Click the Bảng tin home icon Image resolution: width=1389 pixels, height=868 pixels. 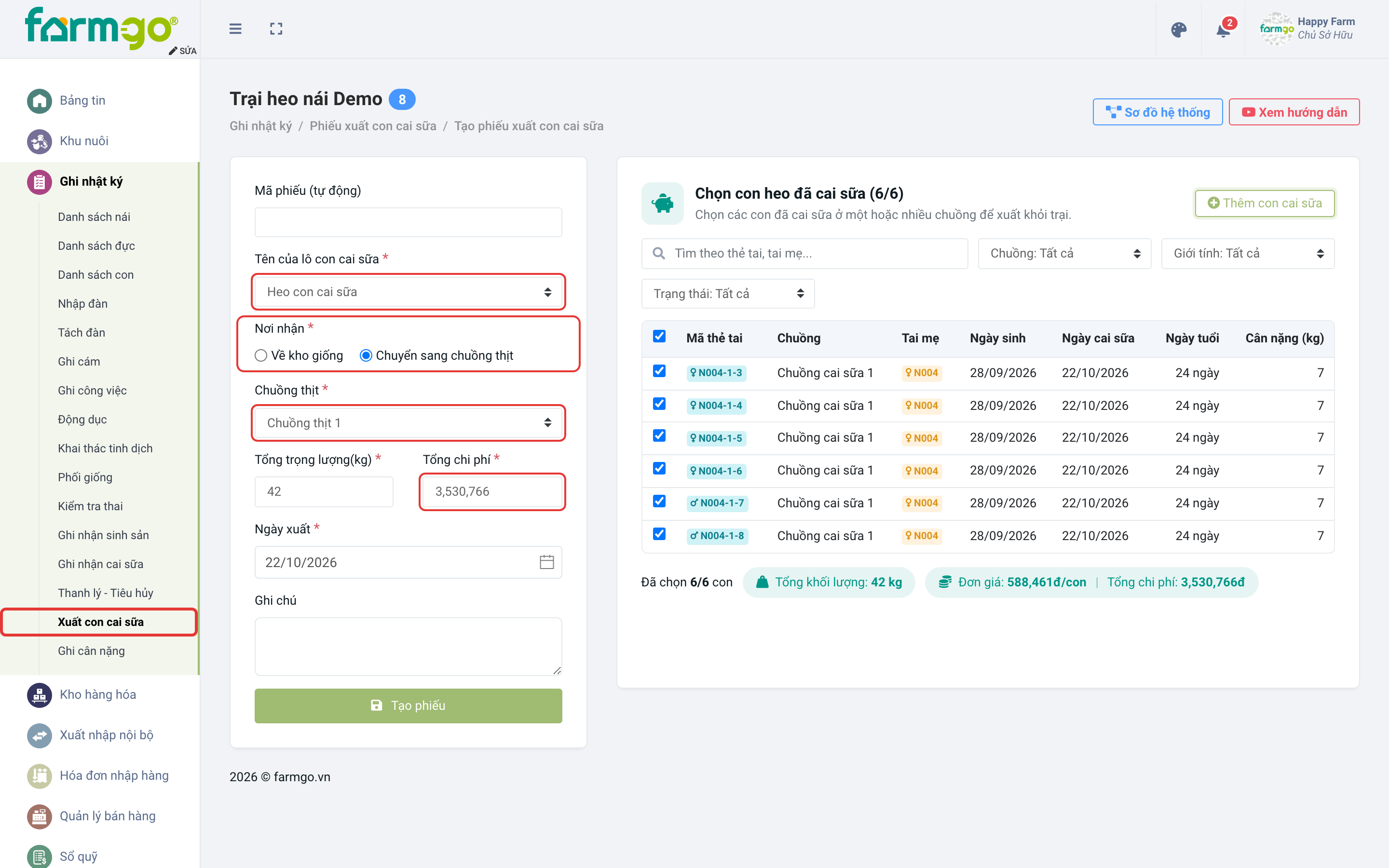39,101
